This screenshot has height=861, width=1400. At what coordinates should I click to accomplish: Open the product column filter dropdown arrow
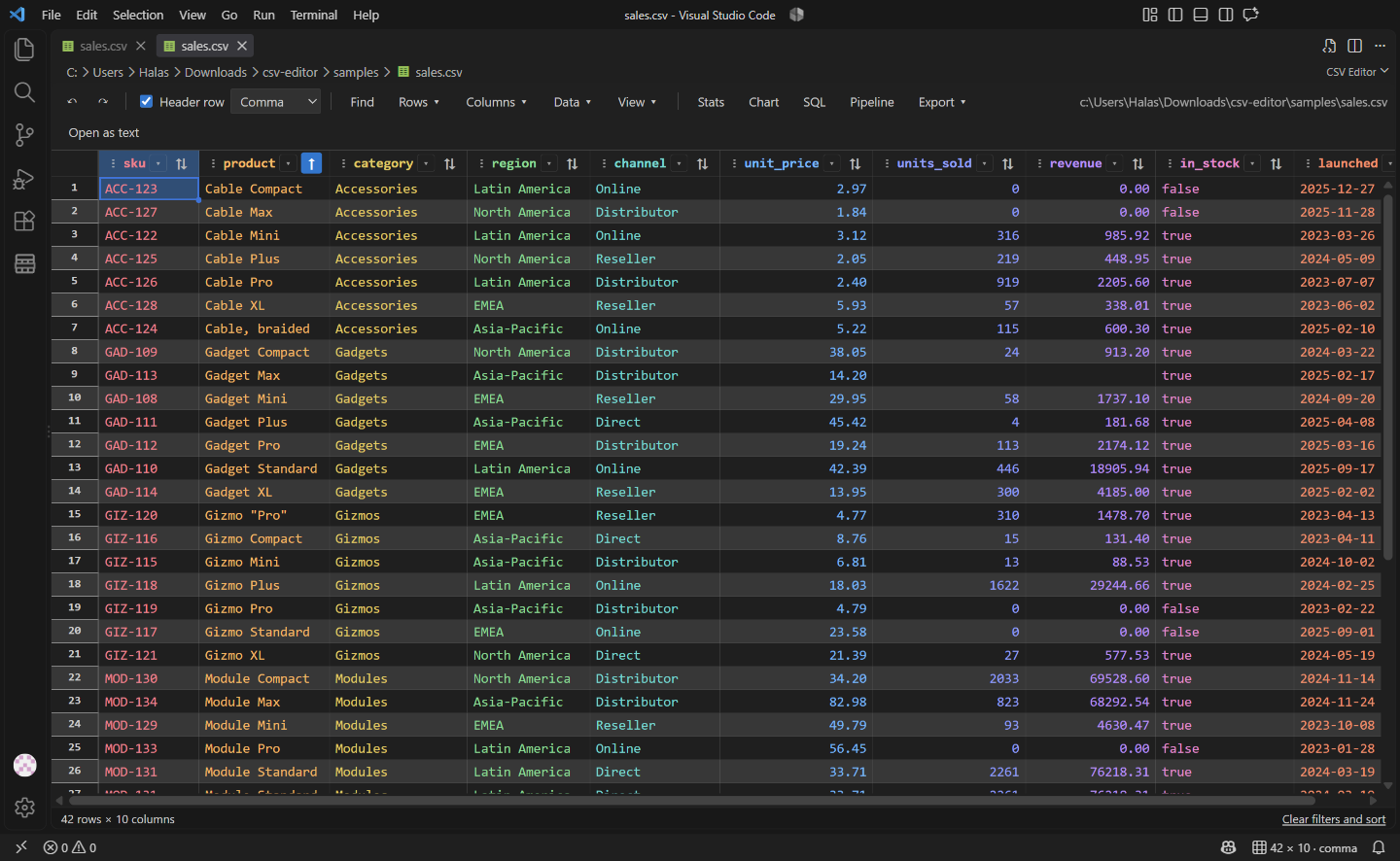point(288,163)
